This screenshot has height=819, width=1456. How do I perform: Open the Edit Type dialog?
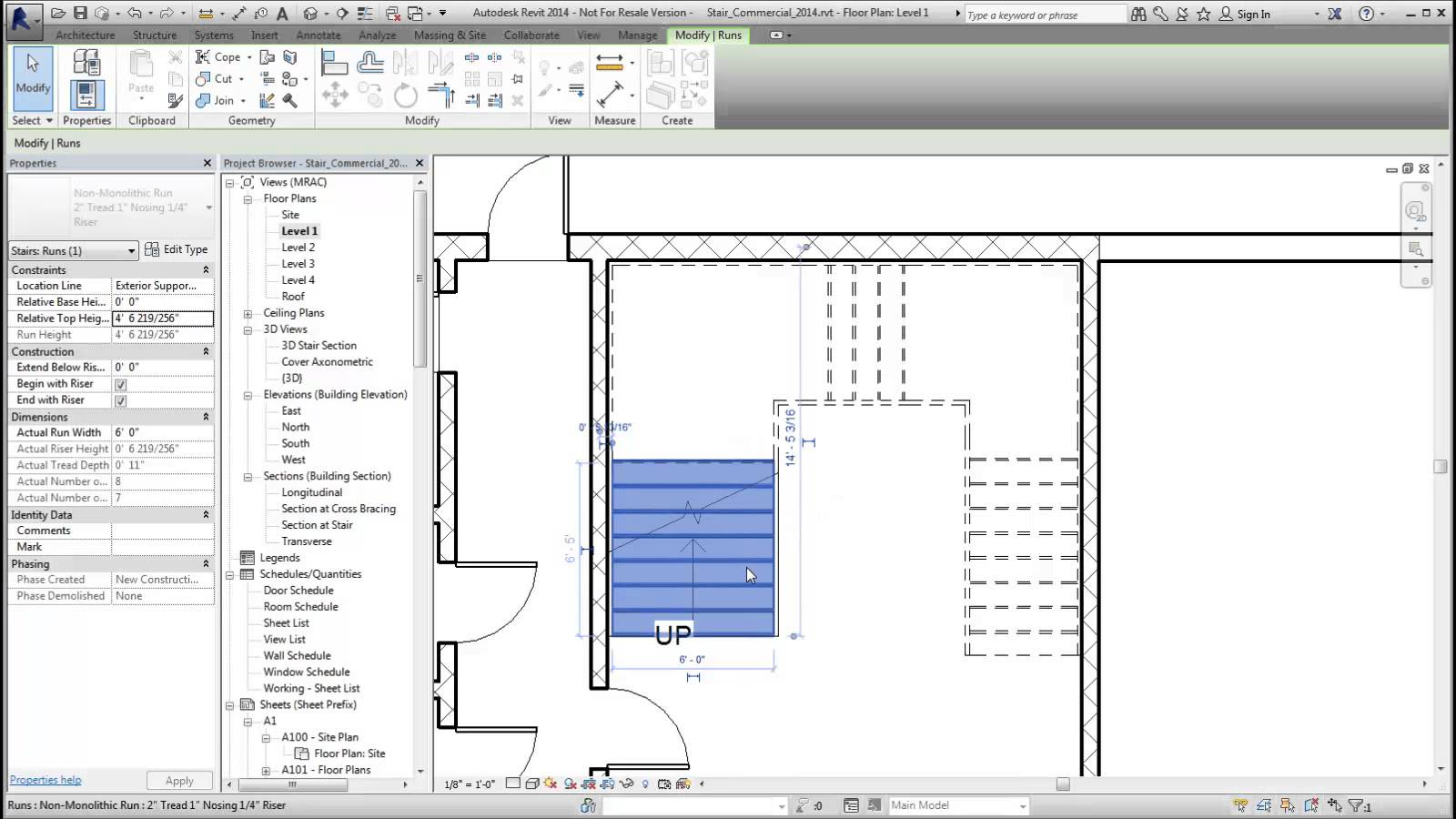[x=177, y=249]
